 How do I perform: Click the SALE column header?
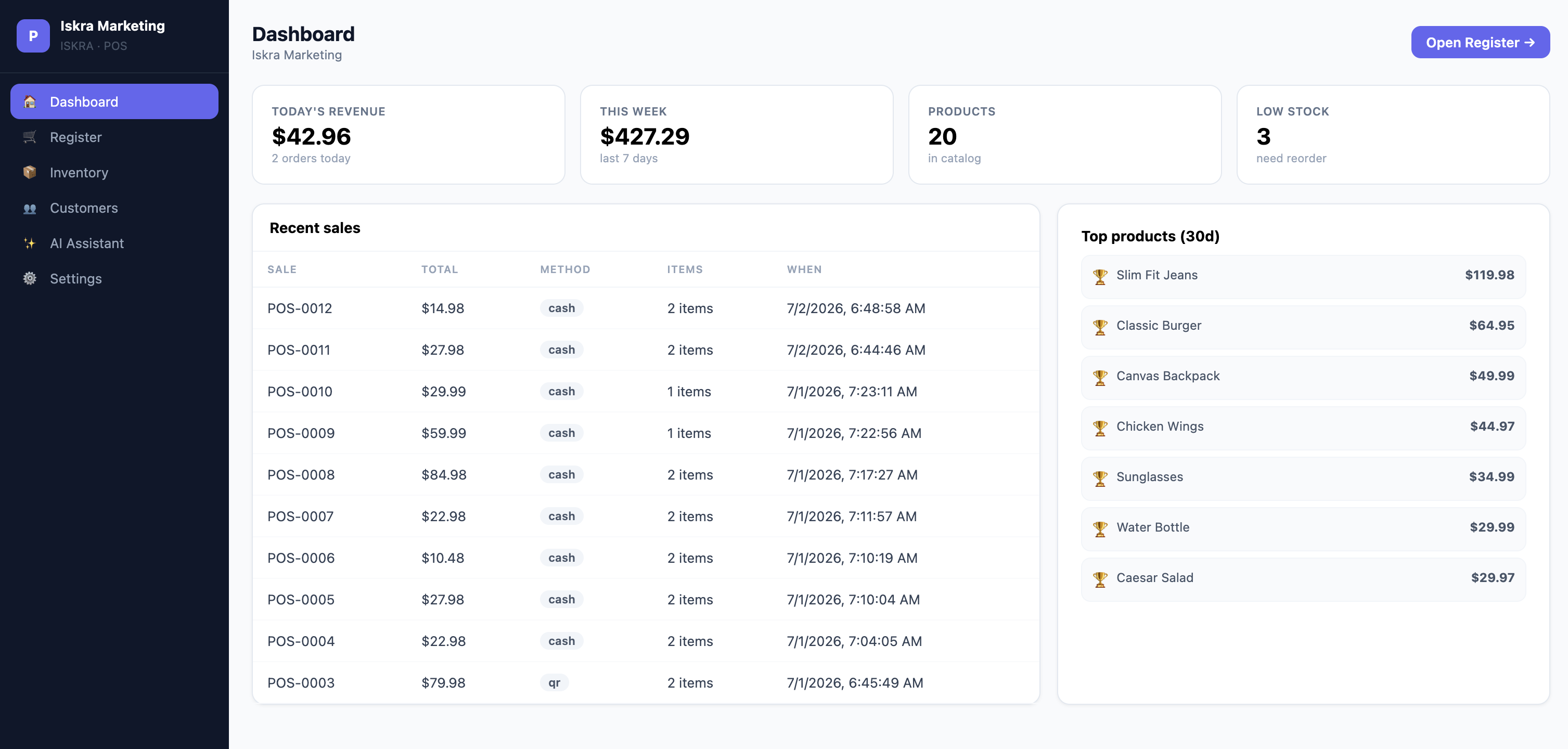coord(282,269)
